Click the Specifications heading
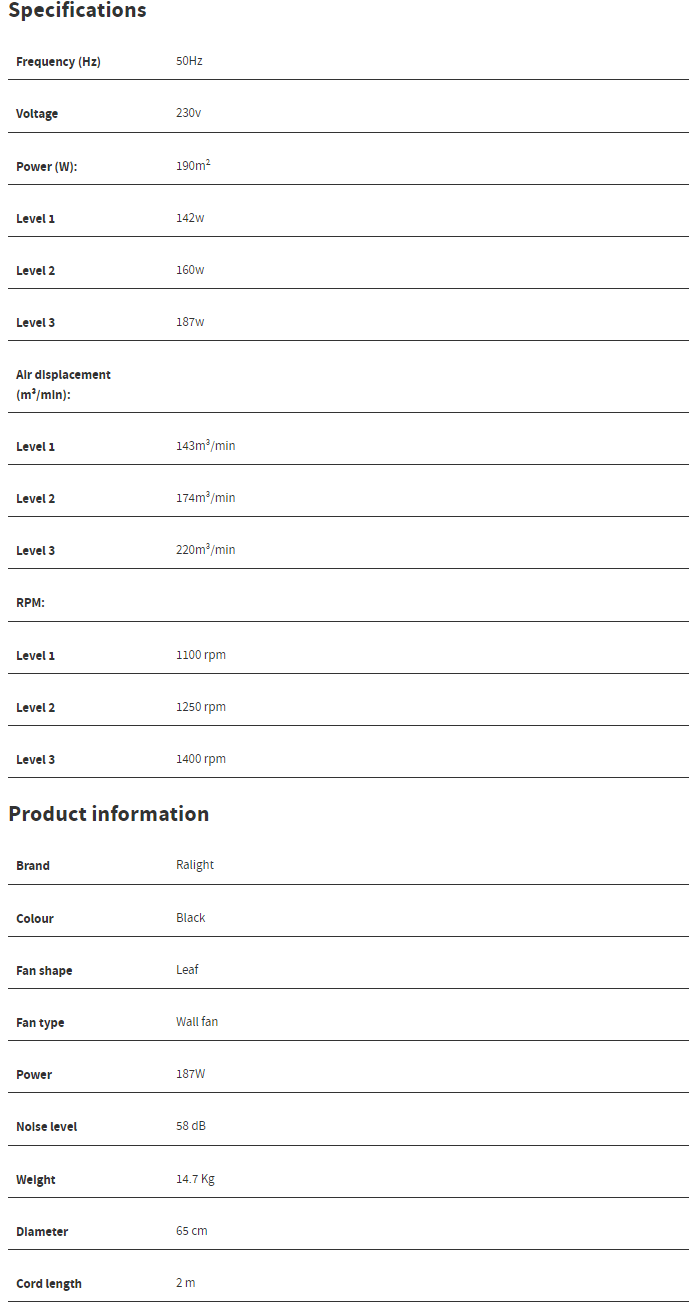Viewport: 699px width, 1311px height. click(77, 11)
